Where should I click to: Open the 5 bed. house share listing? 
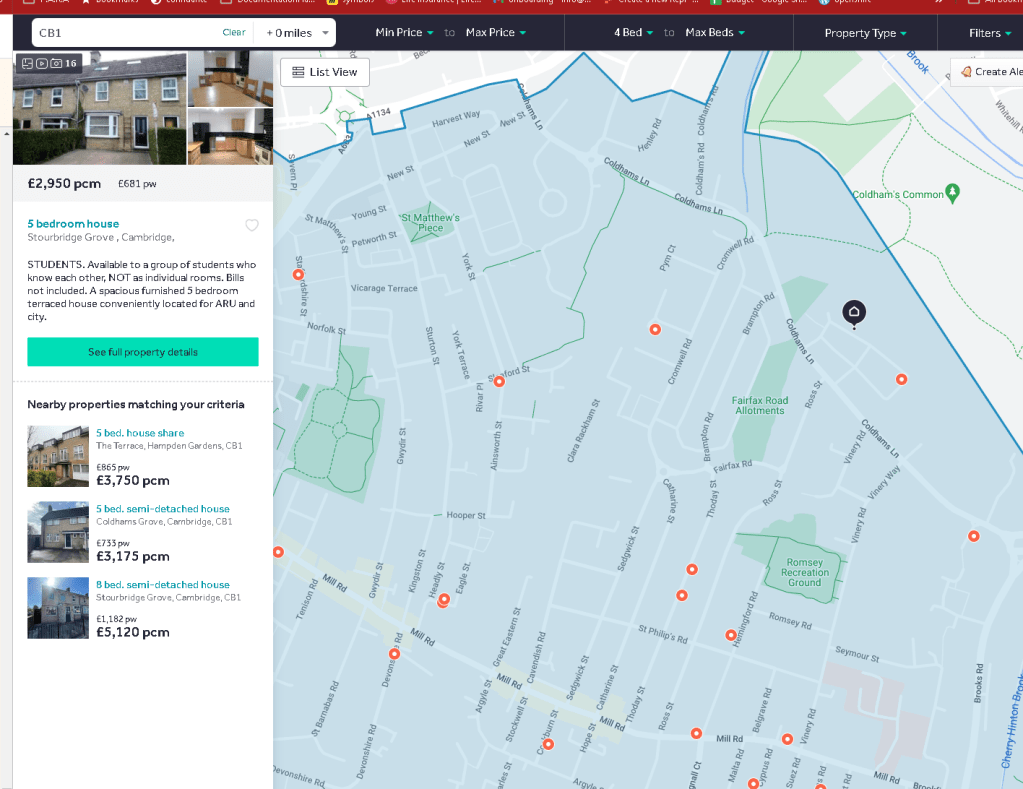pyautogui.click(x=140, y=433)
